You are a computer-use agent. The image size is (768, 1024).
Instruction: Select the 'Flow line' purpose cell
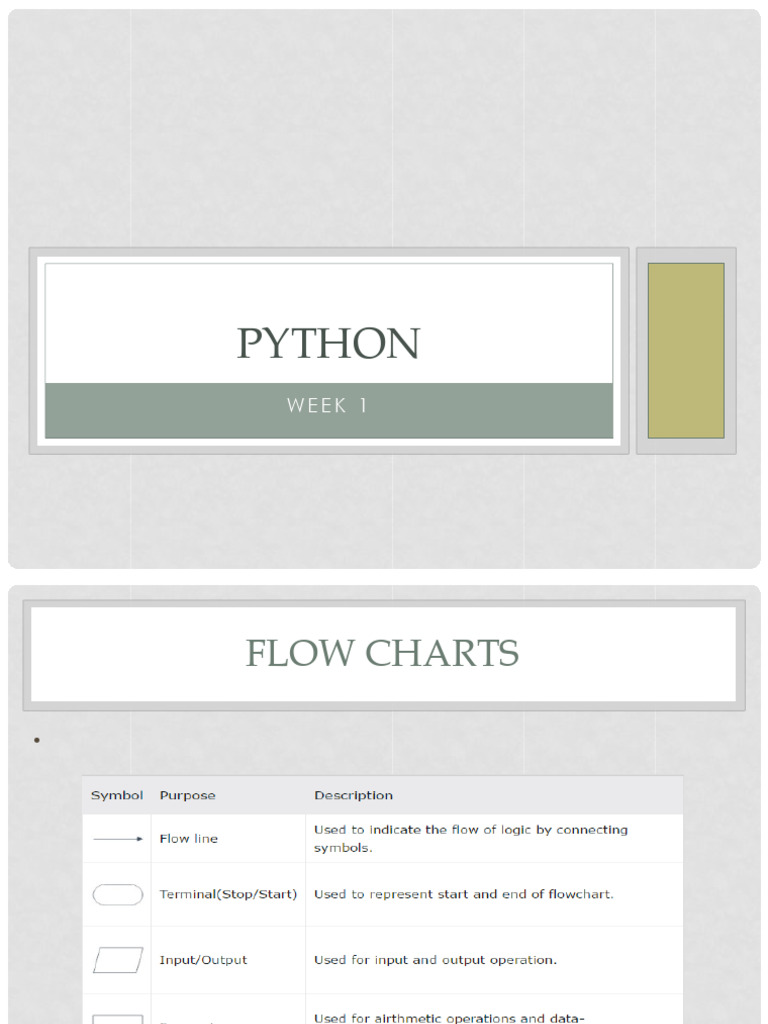pos(188,839)
